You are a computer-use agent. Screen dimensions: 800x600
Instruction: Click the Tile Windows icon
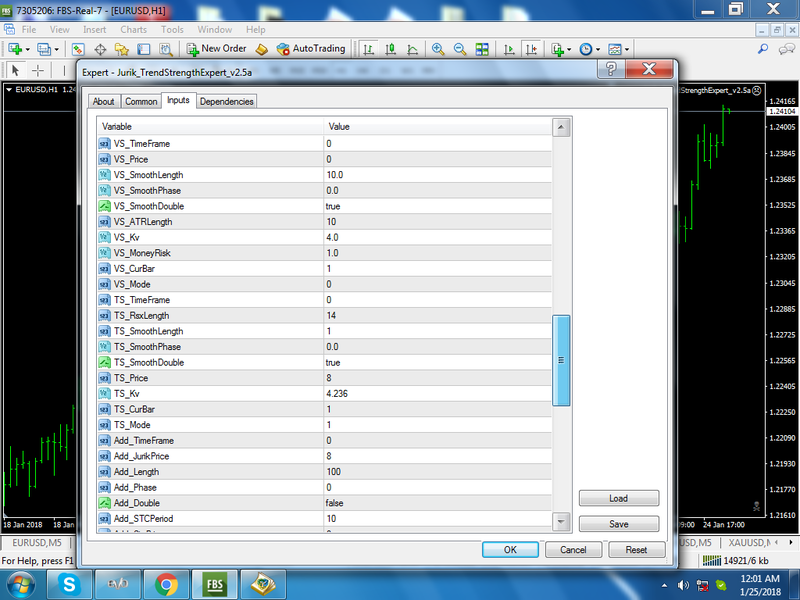[x=482, y=49]
